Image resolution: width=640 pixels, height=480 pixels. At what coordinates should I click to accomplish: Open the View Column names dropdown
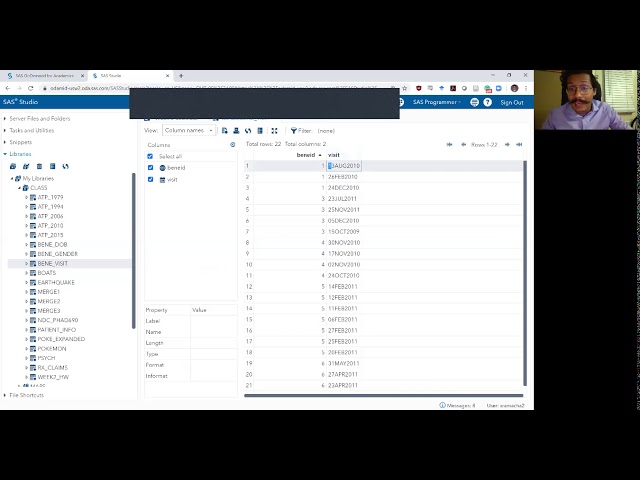coord(189,130)
